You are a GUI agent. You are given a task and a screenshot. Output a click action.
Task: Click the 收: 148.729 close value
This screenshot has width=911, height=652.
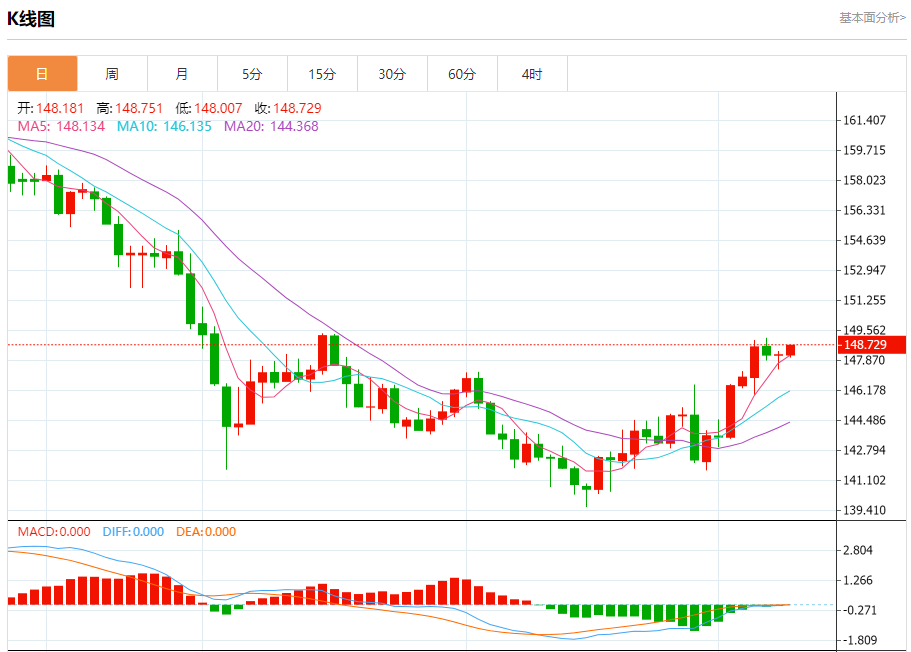288,108
